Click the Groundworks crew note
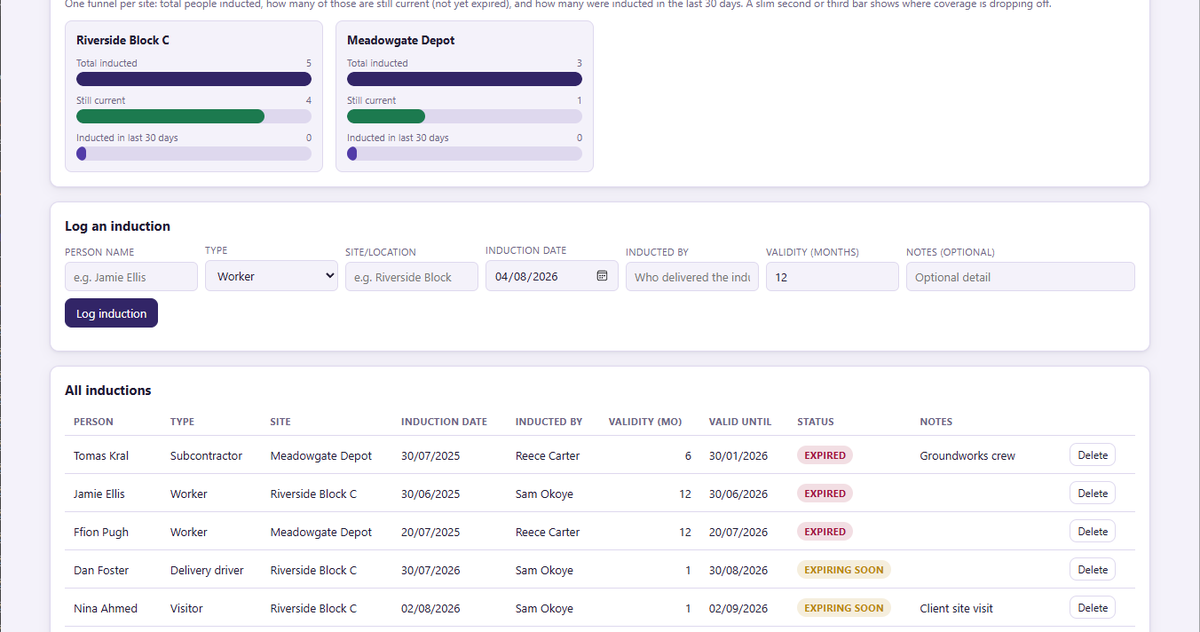Image resolution: width=1200 pixels, height=632 pixels. coord(967,456)
